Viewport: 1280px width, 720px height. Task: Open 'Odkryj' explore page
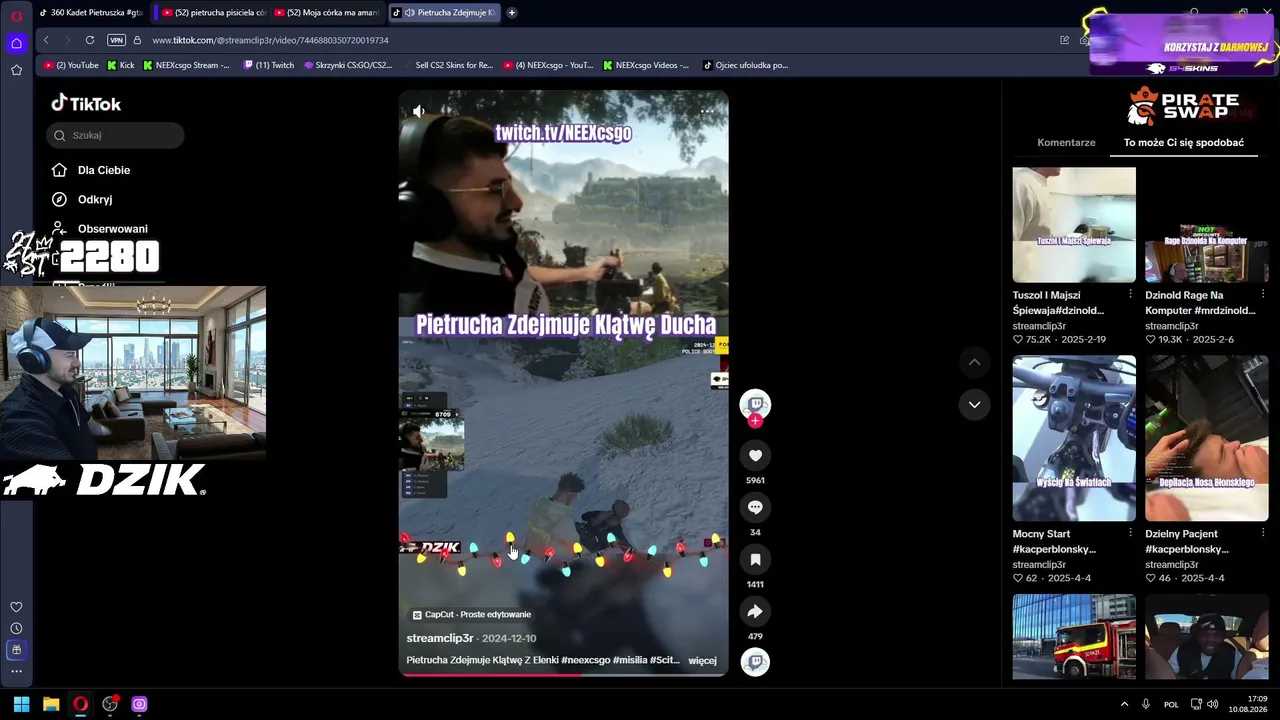(x=82, y=199)
